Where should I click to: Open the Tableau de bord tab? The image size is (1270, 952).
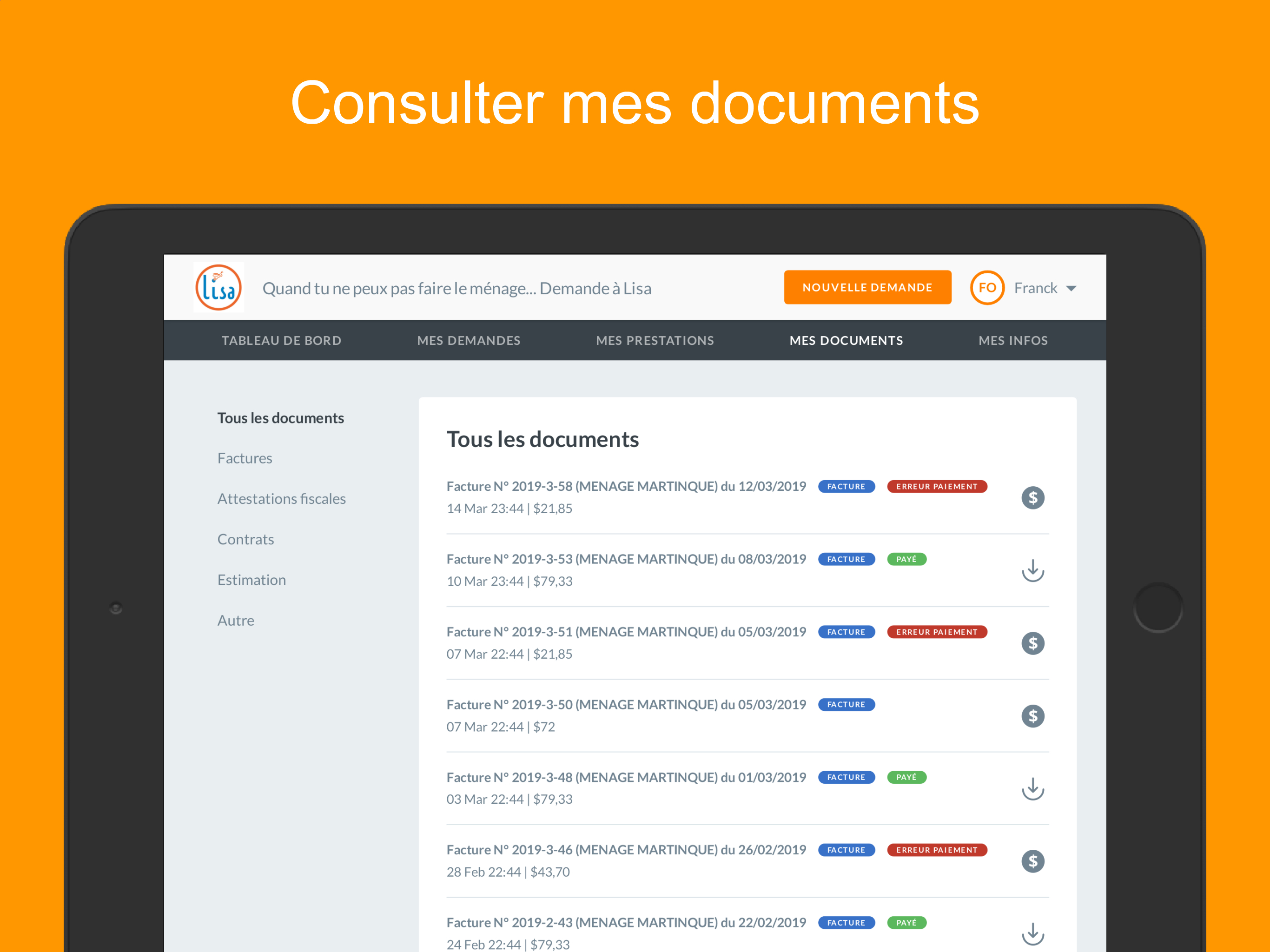(281, 340)
